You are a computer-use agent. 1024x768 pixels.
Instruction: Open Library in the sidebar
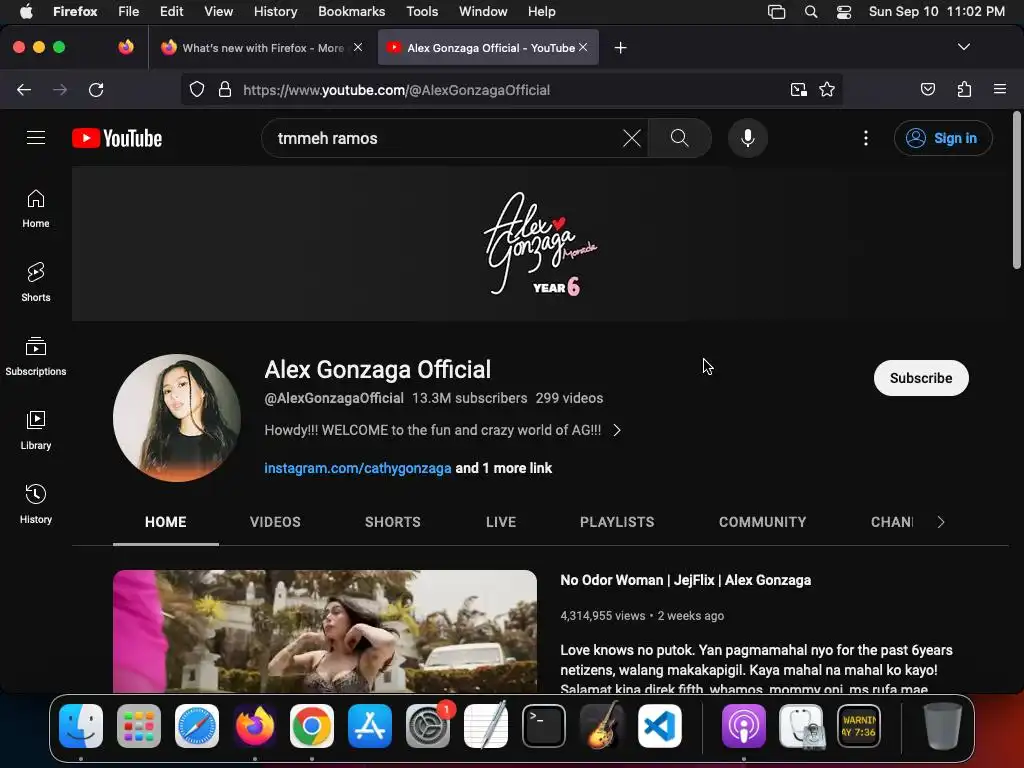(x=36, y=430)
